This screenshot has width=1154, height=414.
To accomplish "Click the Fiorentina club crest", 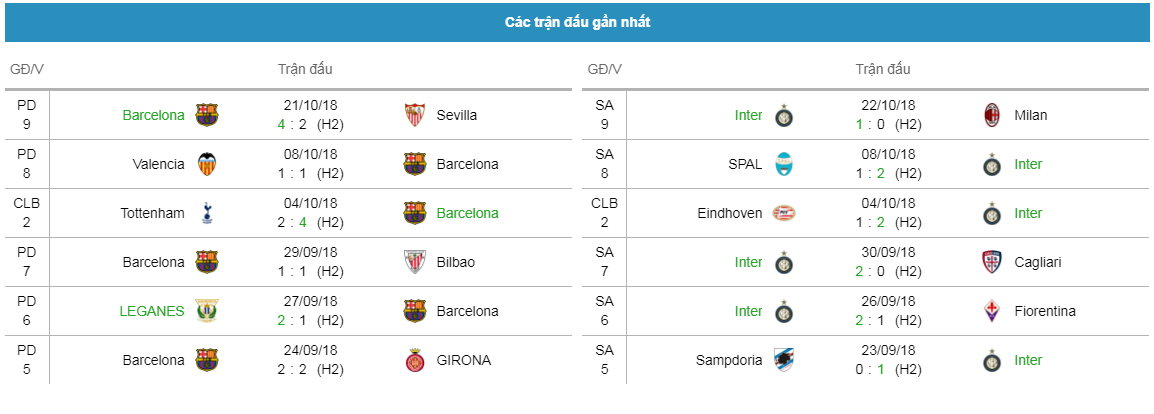I will click(x=993, y=311).
